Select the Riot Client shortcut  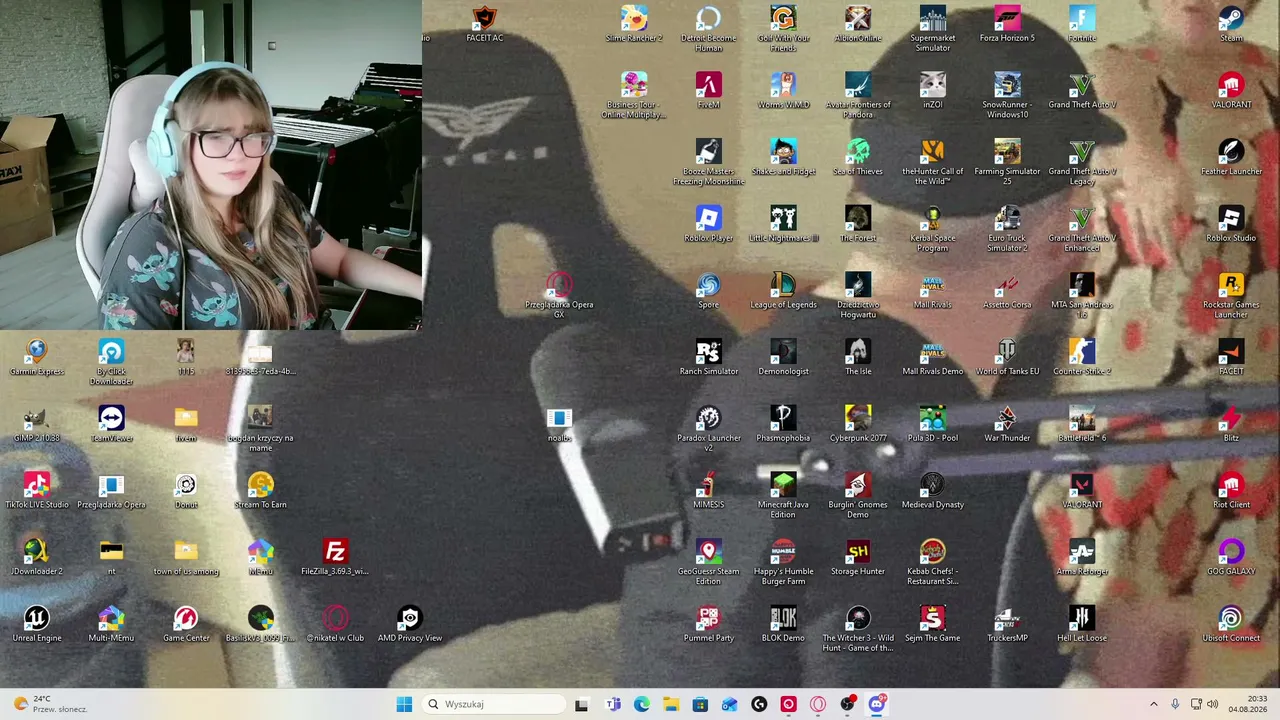click(x=1231, y=492)
